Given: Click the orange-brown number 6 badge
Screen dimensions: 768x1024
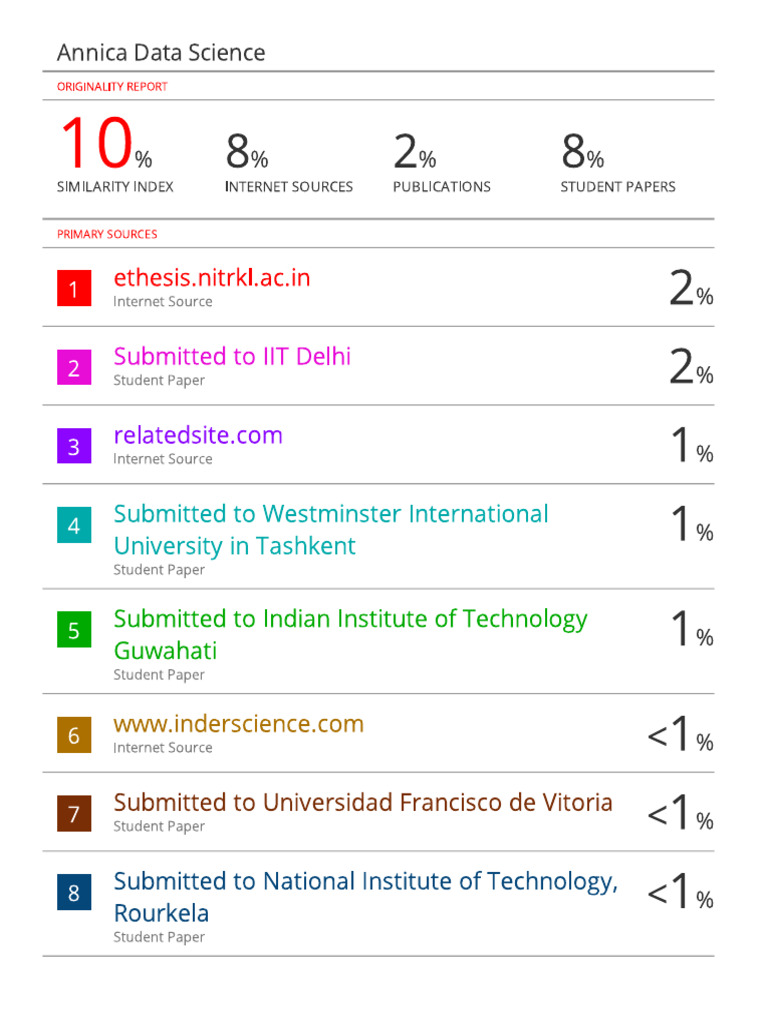Looking at the screenshot, I should click(74, 736).
